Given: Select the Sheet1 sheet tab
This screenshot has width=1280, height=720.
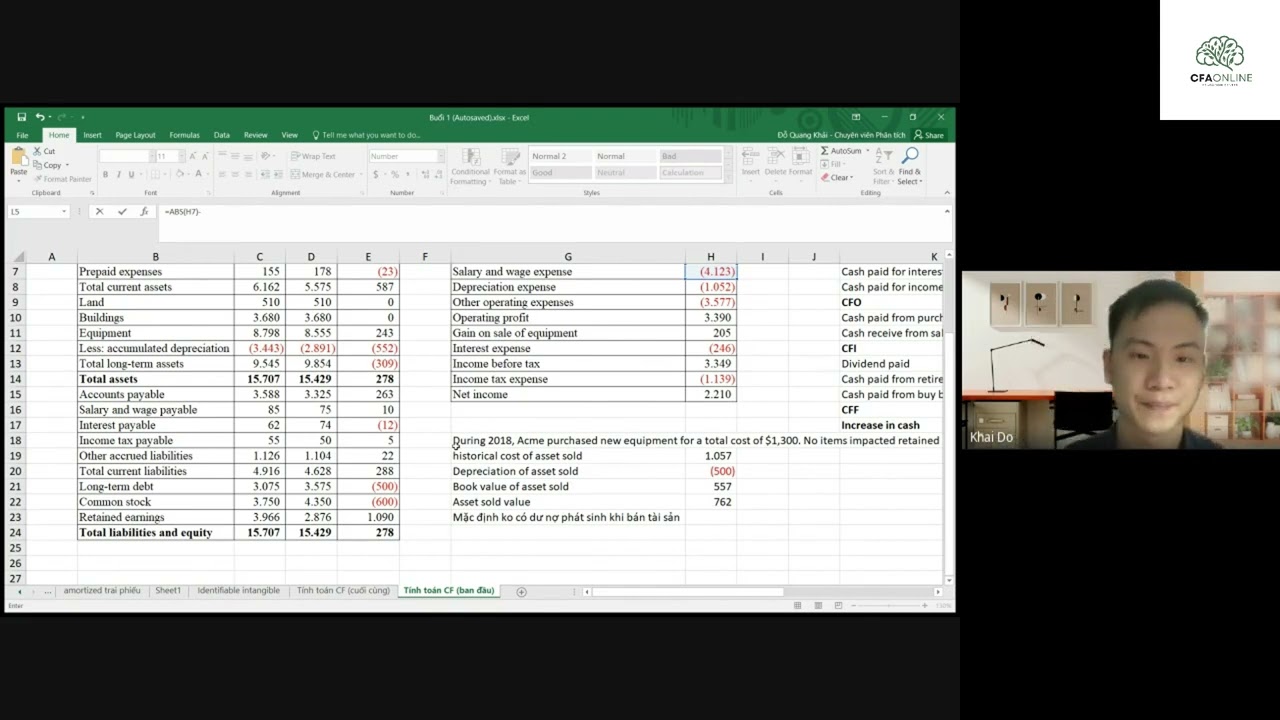Looking at the screenshot, I should coord(168,591).
